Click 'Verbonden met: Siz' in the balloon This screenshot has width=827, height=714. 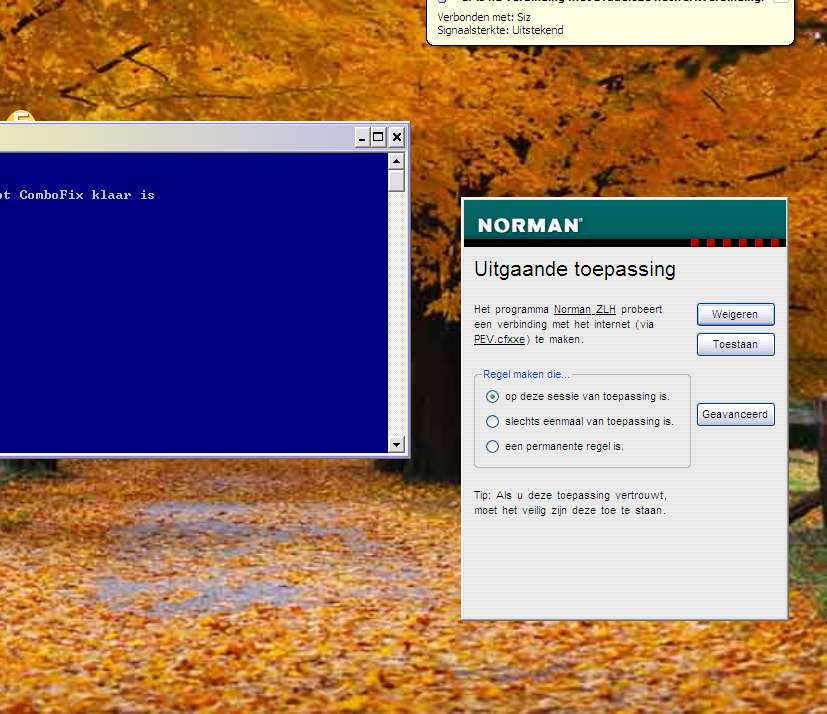(484, 17)
